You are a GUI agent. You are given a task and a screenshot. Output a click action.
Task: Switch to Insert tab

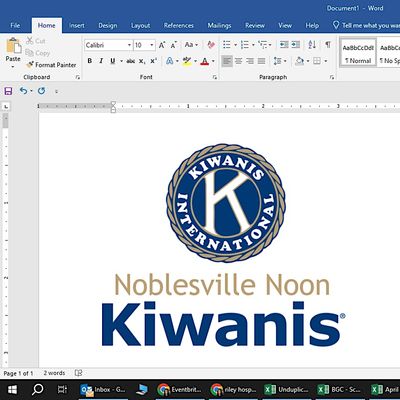pos(77,25)
